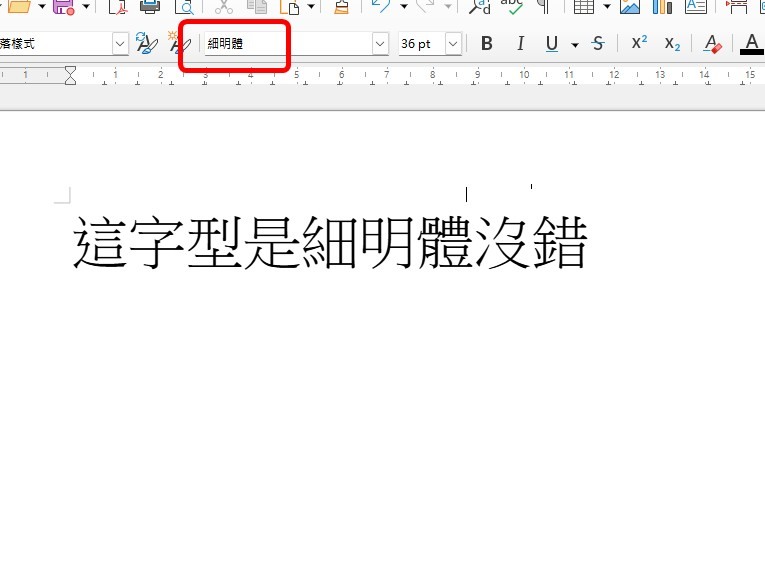765x573 pixels.
Task: Open the Save options dropdown arrow
Action: click(86, 6)
